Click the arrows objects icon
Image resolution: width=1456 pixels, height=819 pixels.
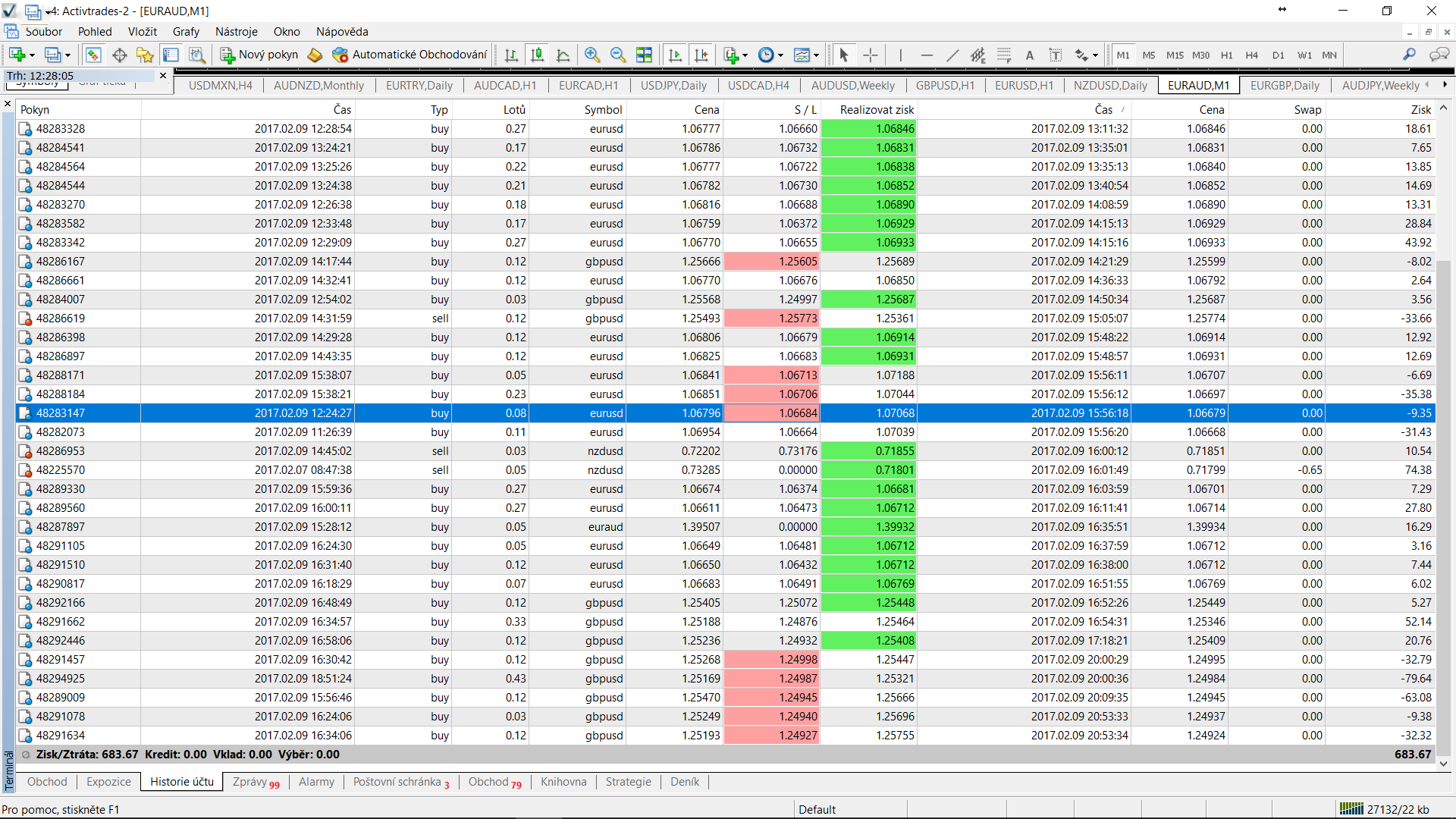tap(1081, 55)
